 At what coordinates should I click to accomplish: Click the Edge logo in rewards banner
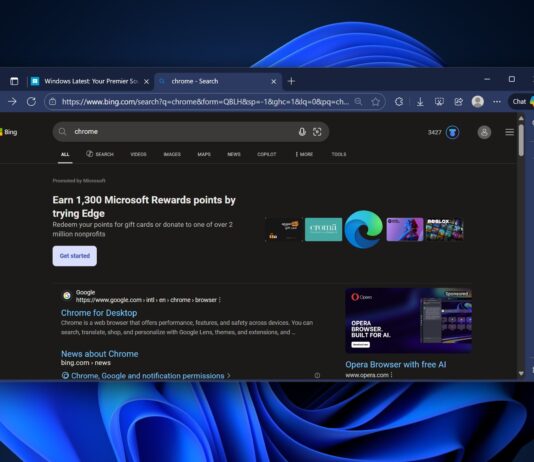(x=363, y=229)
